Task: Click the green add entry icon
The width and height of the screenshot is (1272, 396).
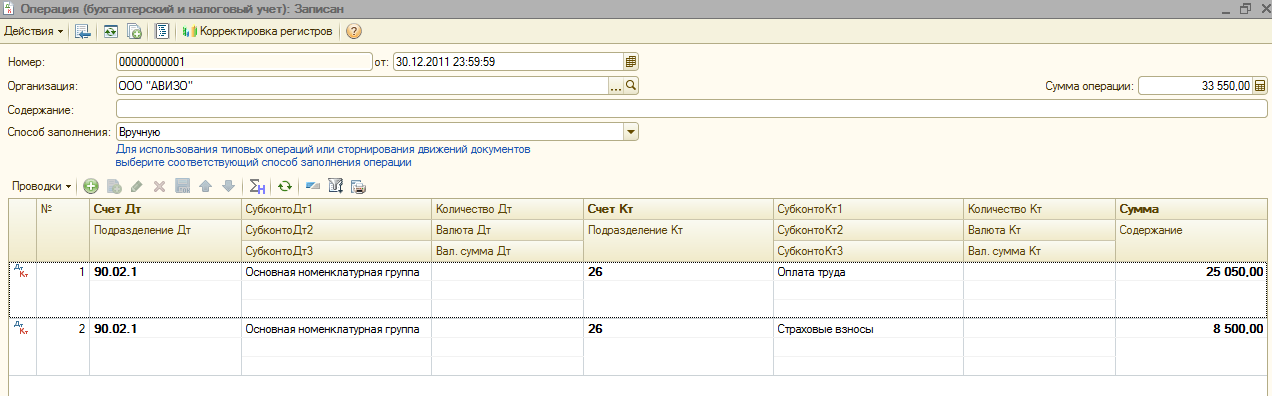Action: click(x=90, y=186)
